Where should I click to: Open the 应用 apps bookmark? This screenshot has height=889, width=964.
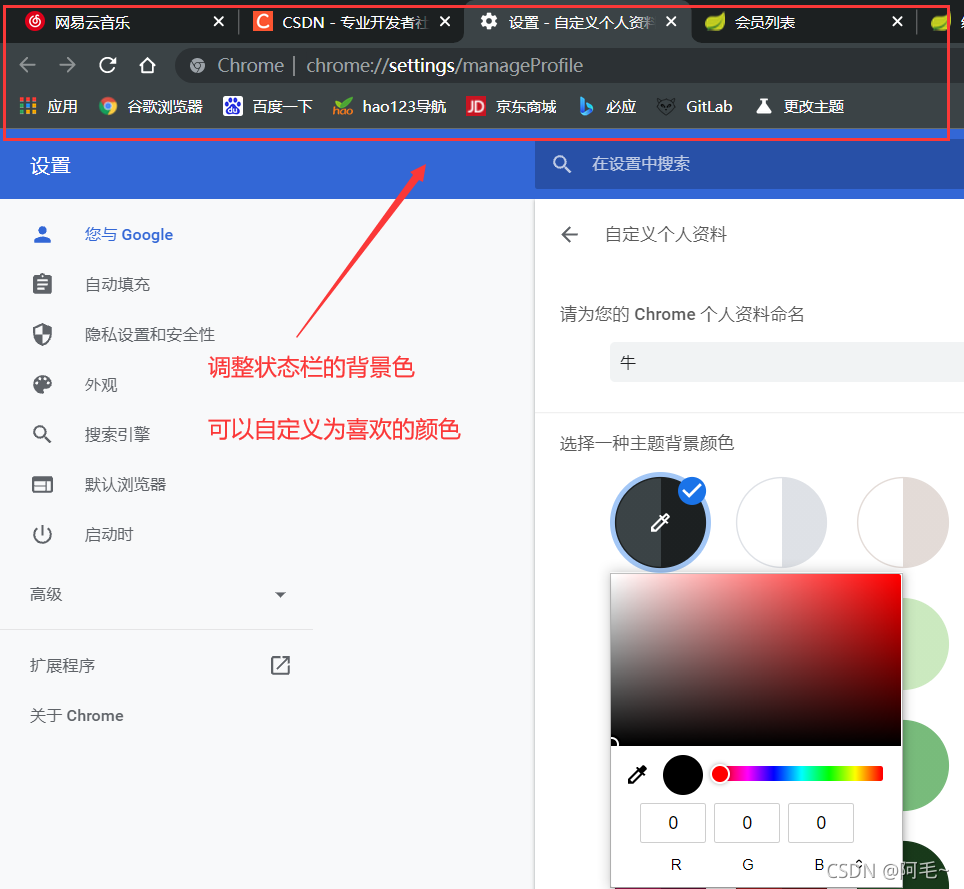(49, 106)
